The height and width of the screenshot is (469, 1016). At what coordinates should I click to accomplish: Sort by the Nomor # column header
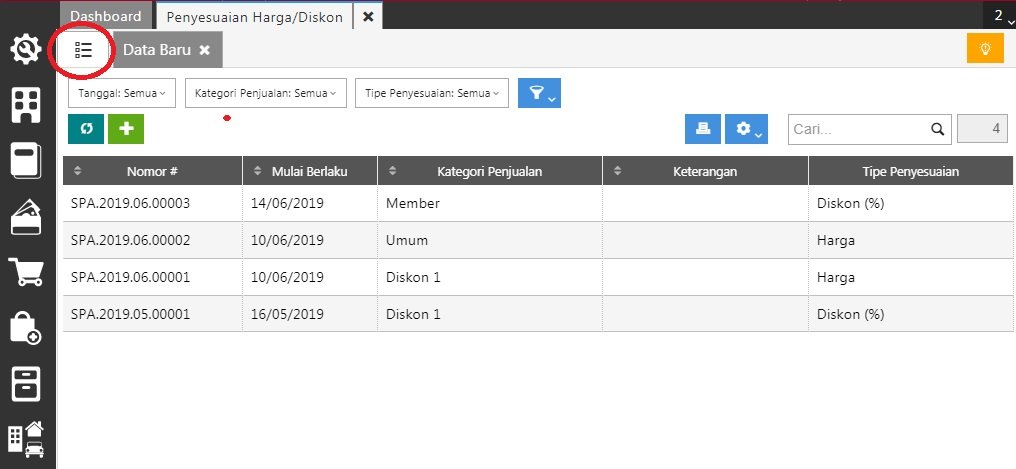click(152, 171)
